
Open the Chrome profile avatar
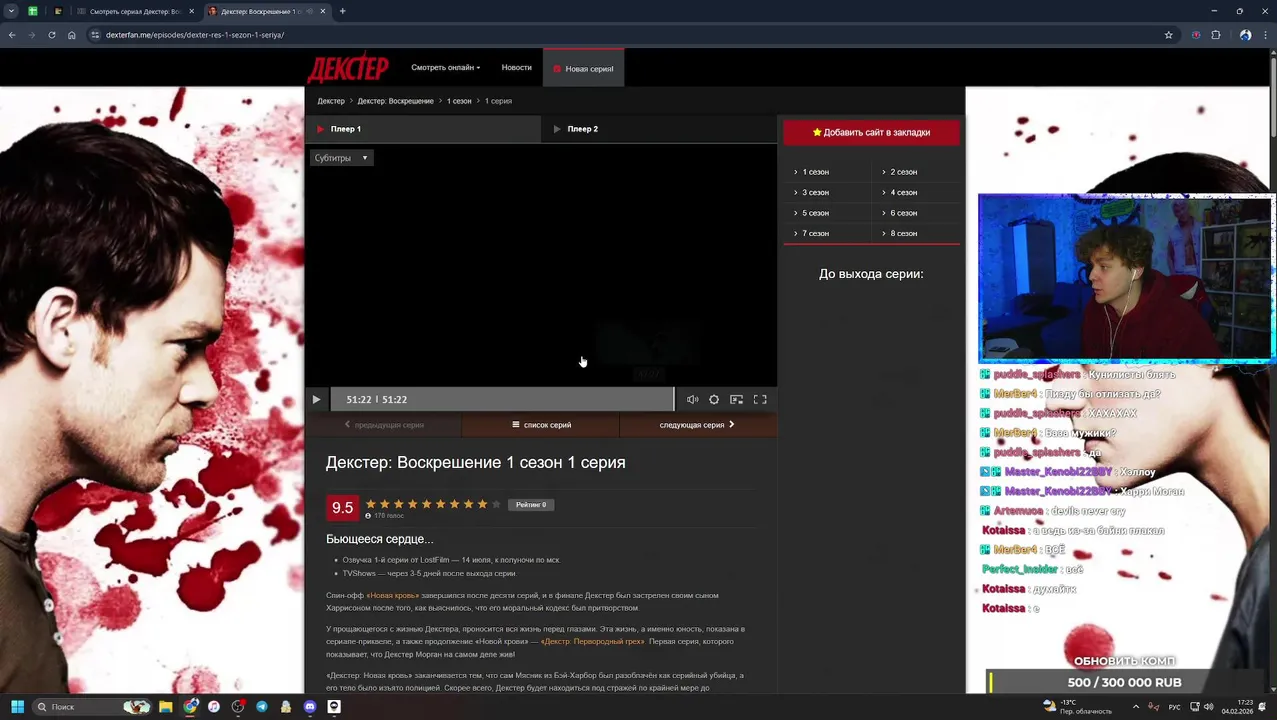(1245, 35)
